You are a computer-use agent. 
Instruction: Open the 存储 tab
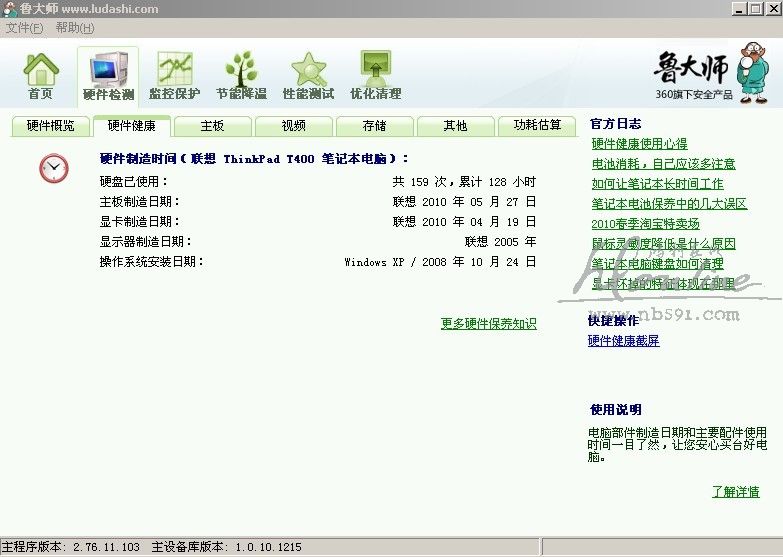(375, 126)
